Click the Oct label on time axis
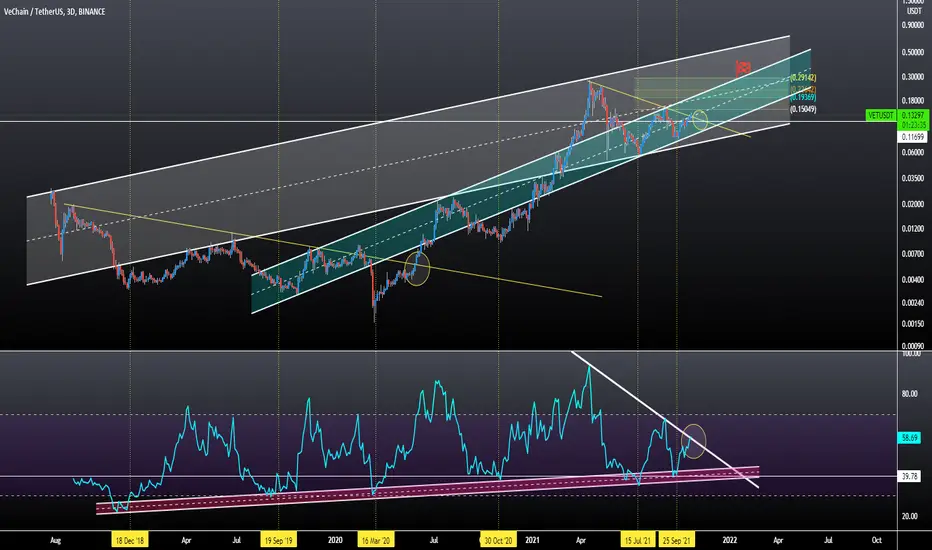Viewport: 932px width, 550px height. click(x=876, y=540)
